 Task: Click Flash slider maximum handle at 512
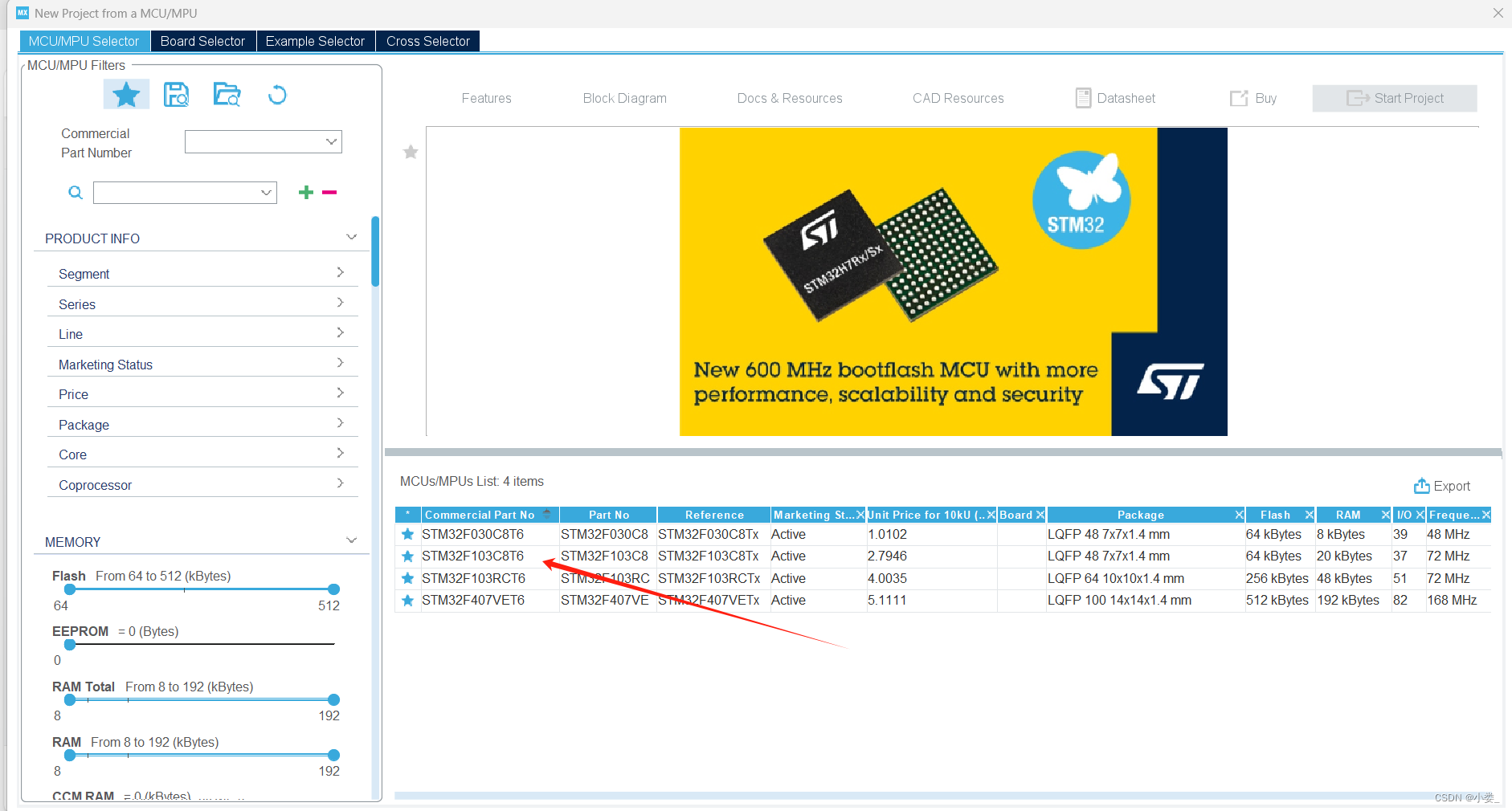tap(334, 589)
